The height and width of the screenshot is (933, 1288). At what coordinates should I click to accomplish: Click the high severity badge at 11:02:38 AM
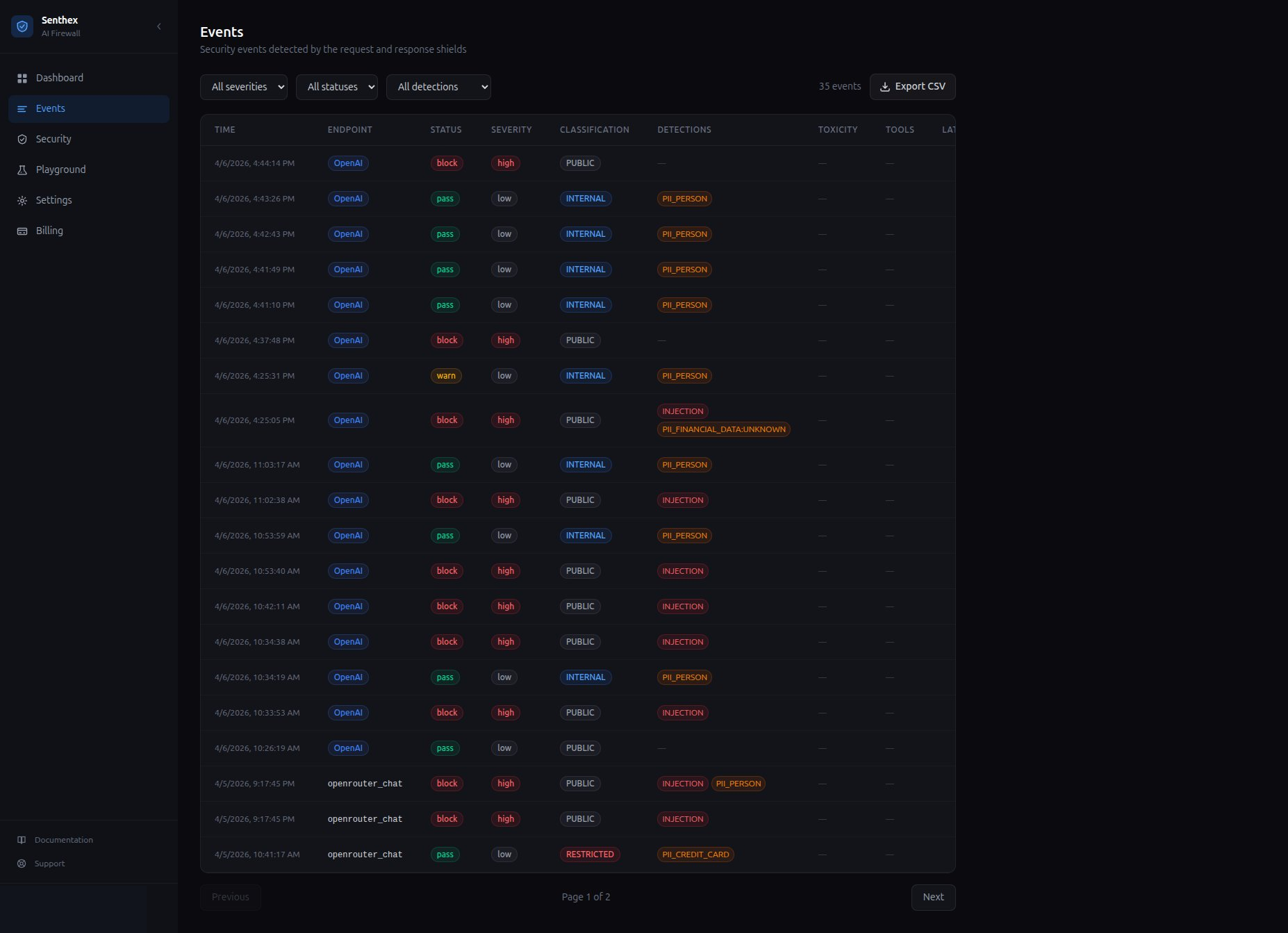(x=506, y=500)
